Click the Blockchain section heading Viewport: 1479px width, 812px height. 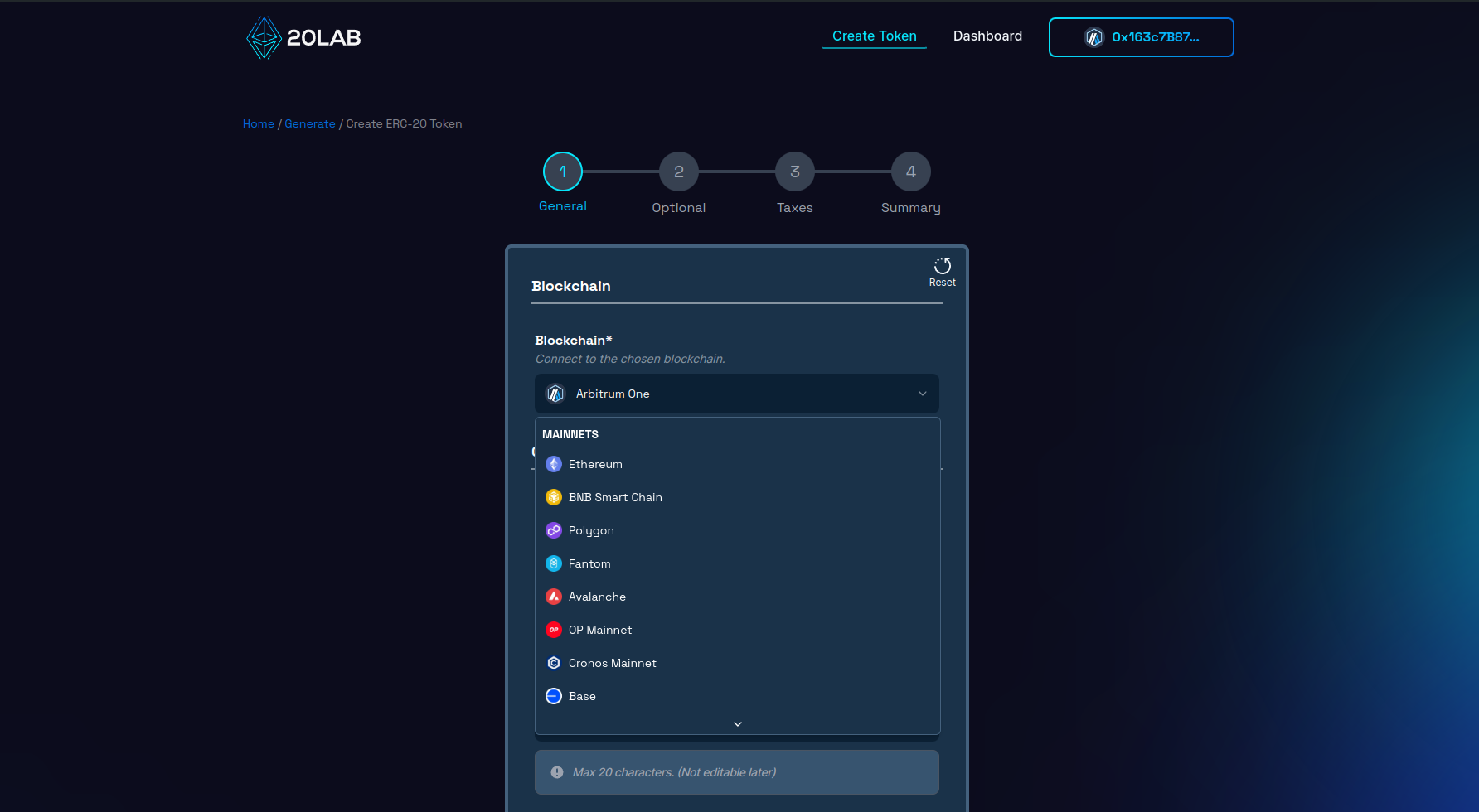tap(571, 286)
